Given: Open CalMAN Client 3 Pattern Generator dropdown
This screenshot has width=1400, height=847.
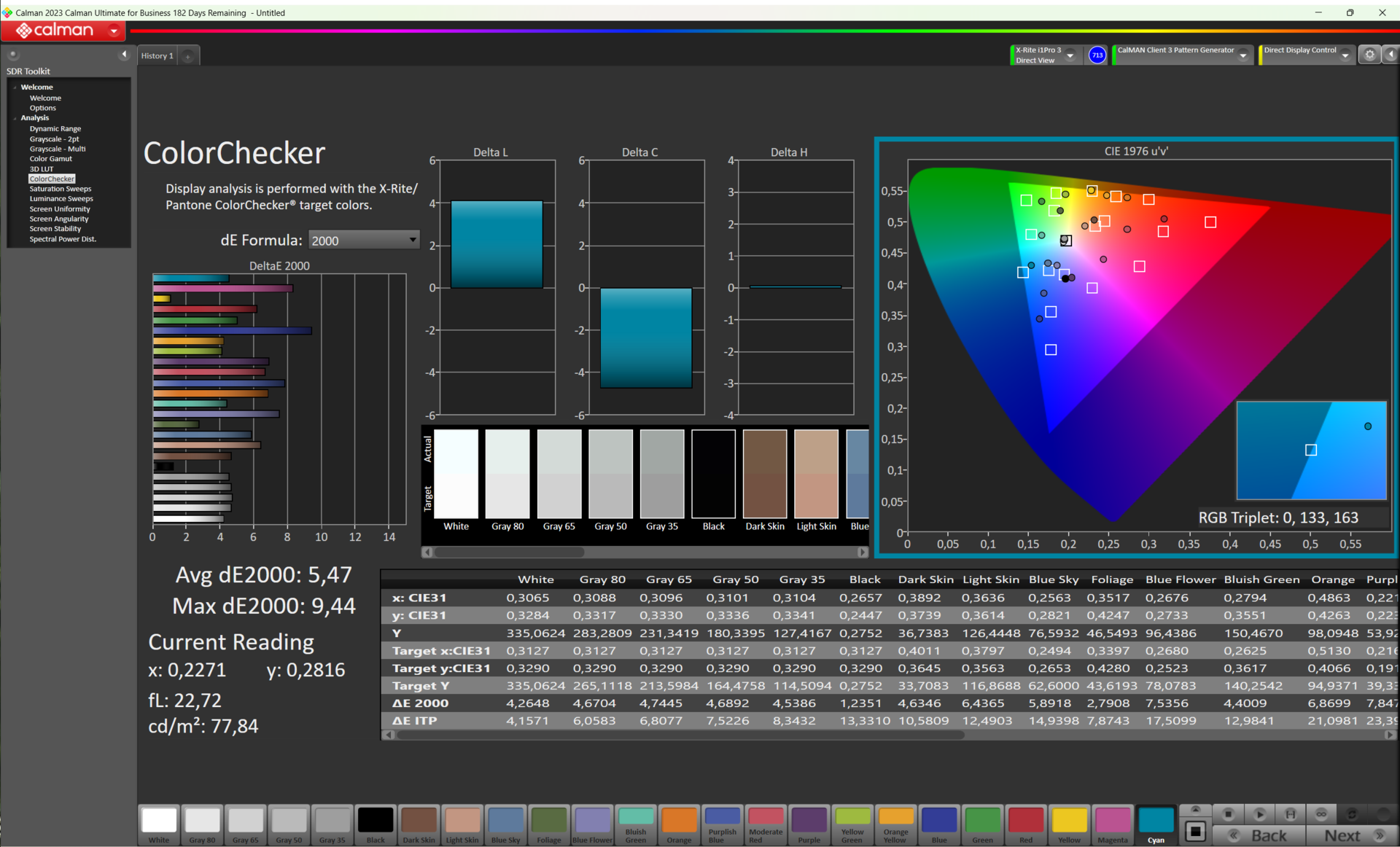Looking at the screenshot, I should pyautogui.click(x=1242, y=55).
